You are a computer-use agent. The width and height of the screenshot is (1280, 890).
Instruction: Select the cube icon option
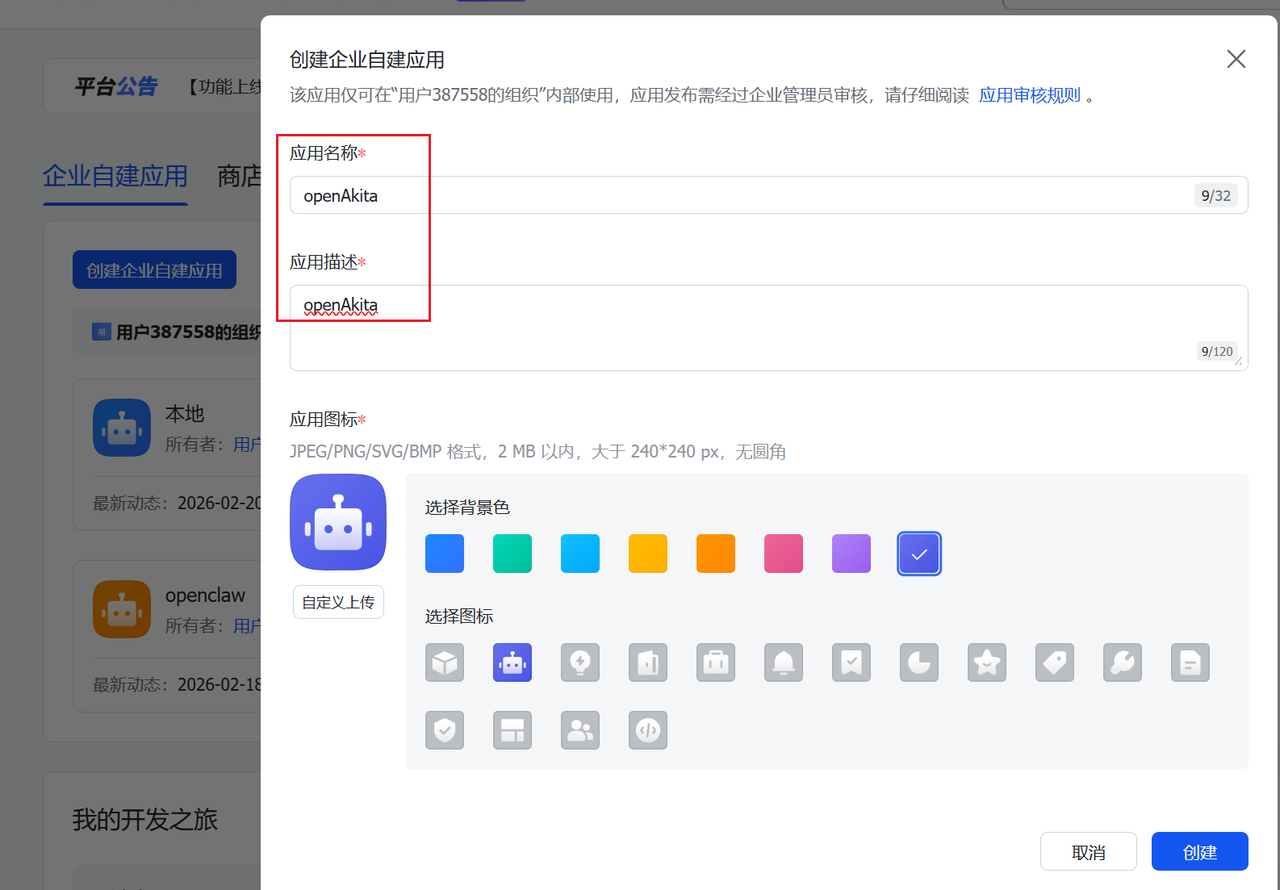click(444, 662)
